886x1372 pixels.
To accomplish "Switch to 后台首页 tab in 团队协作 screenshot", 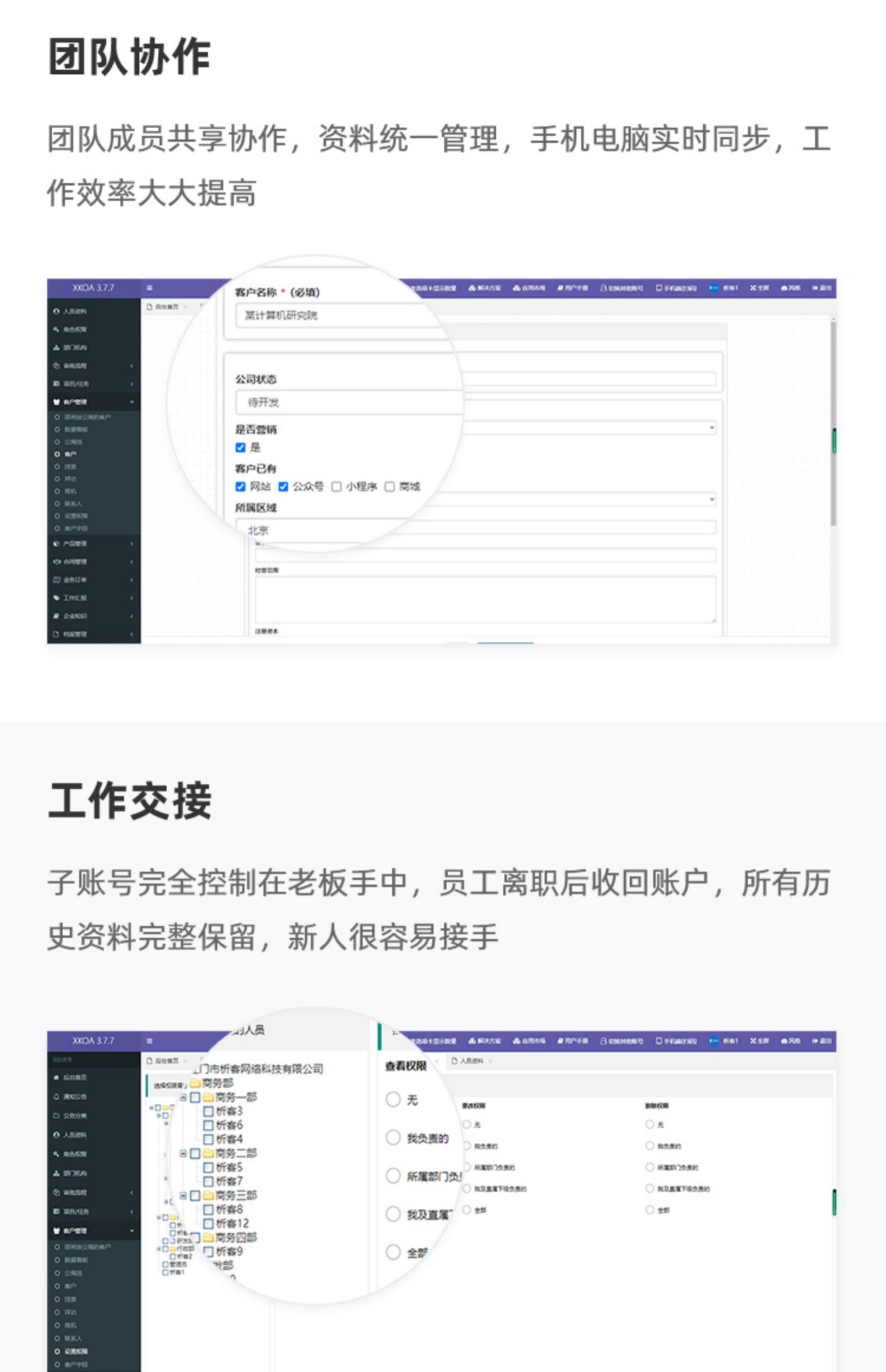I will [167, 307].
